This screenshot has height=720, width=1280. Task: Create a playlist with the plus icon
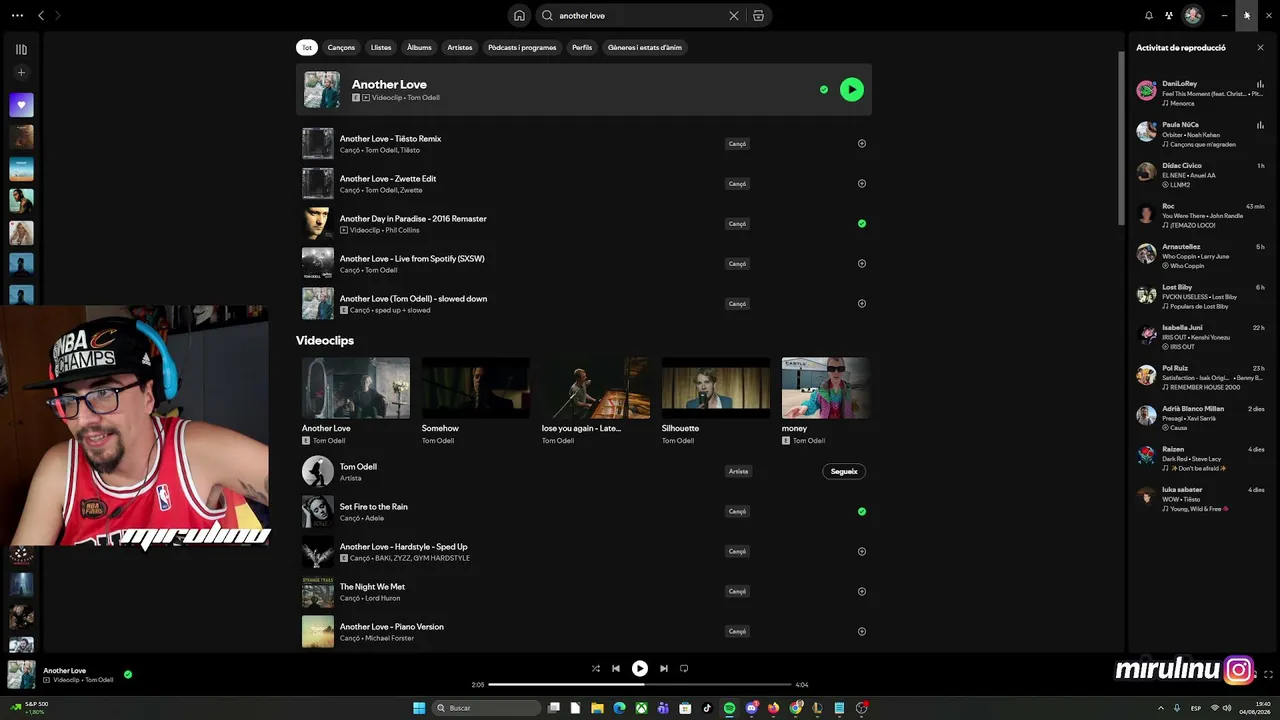[21, 73]
